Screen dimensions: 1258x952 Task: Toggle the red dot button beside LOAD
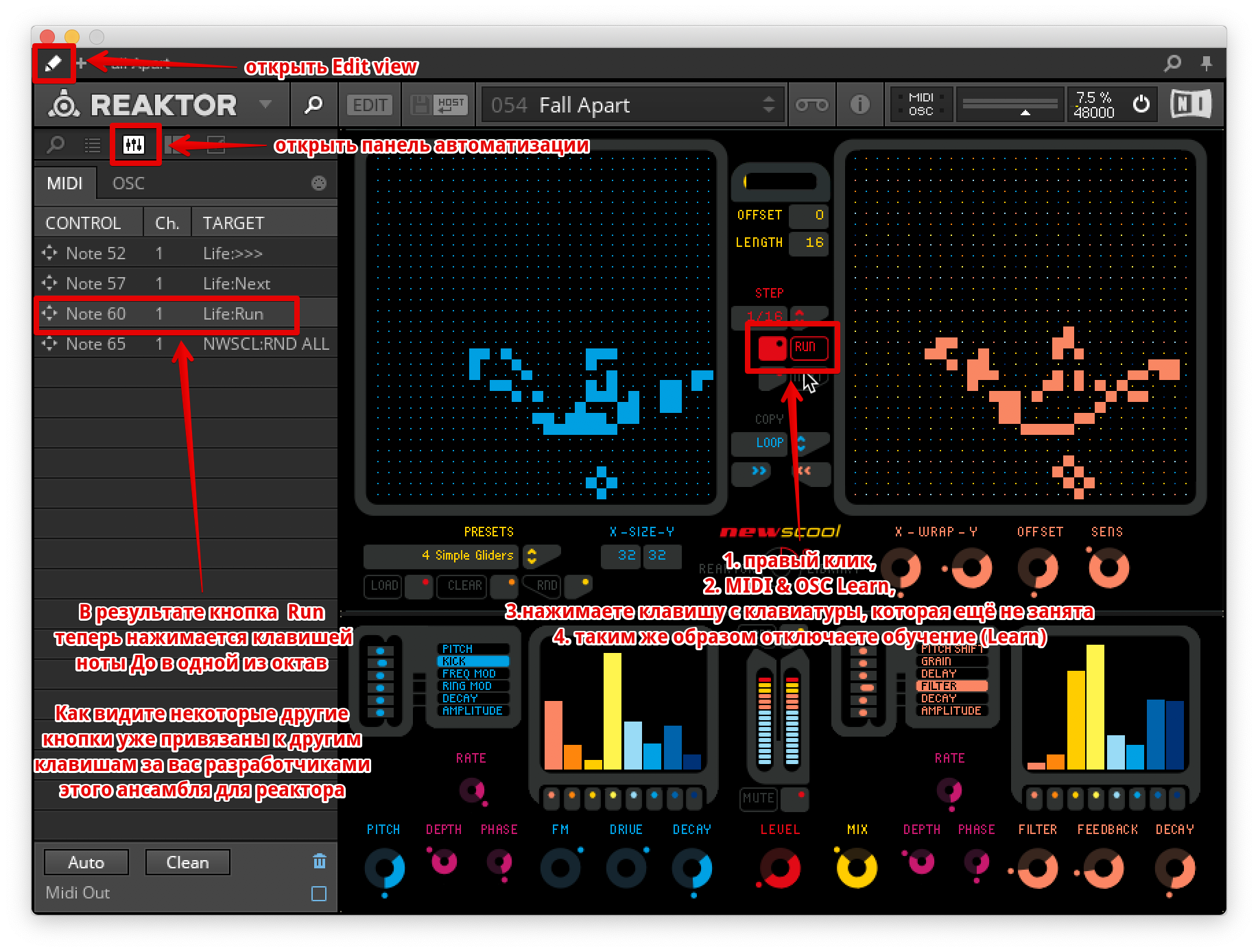pos(419,586)
